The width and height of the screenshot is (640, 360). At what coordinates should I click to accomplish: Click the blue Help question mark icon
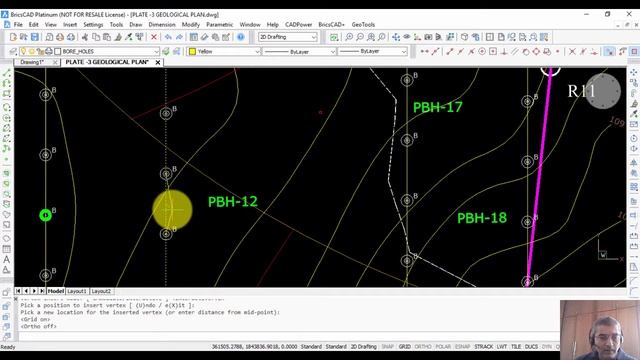241,37
